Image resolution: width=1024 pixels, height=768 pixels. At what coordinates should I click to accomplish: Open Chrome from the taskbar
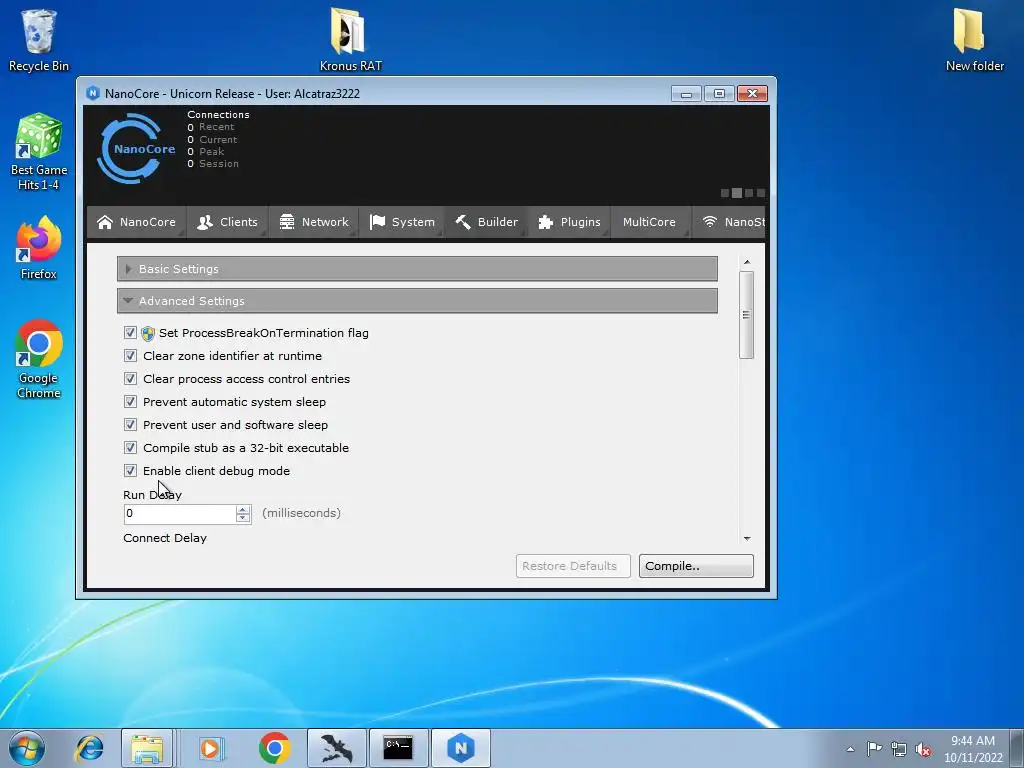tap(275, 748)
